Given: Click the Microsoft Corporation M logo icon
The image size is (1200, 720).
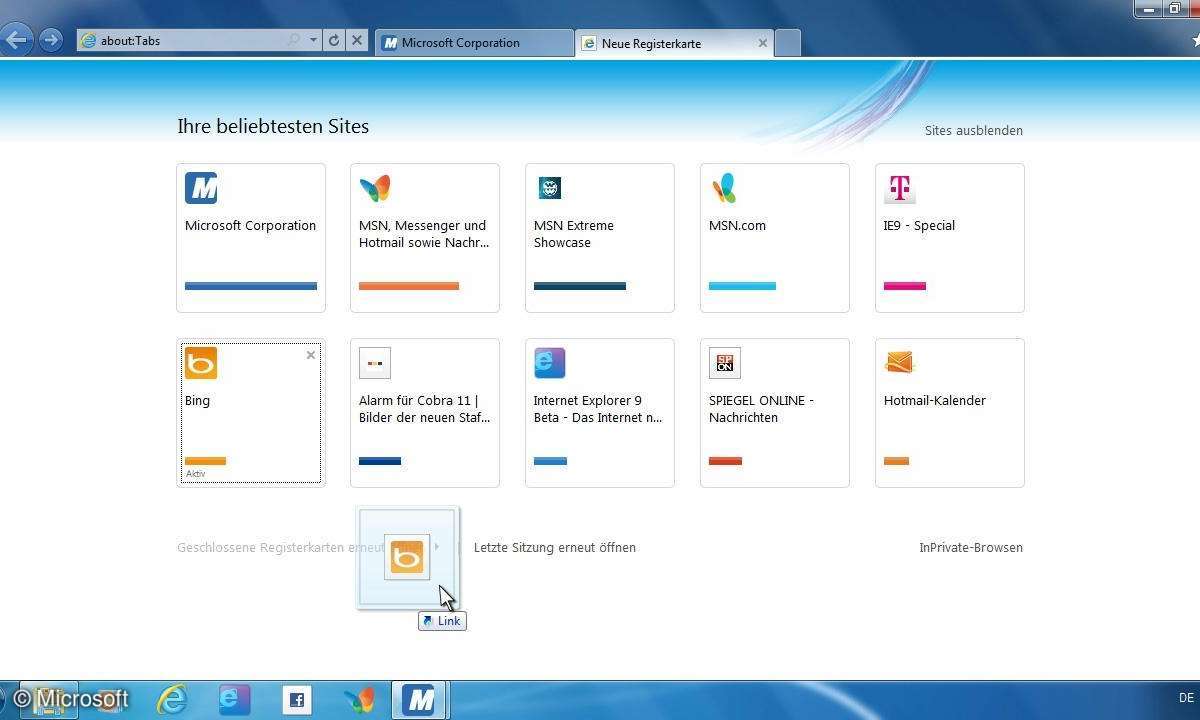Looking at the screenshot, I should coord(201,188).
